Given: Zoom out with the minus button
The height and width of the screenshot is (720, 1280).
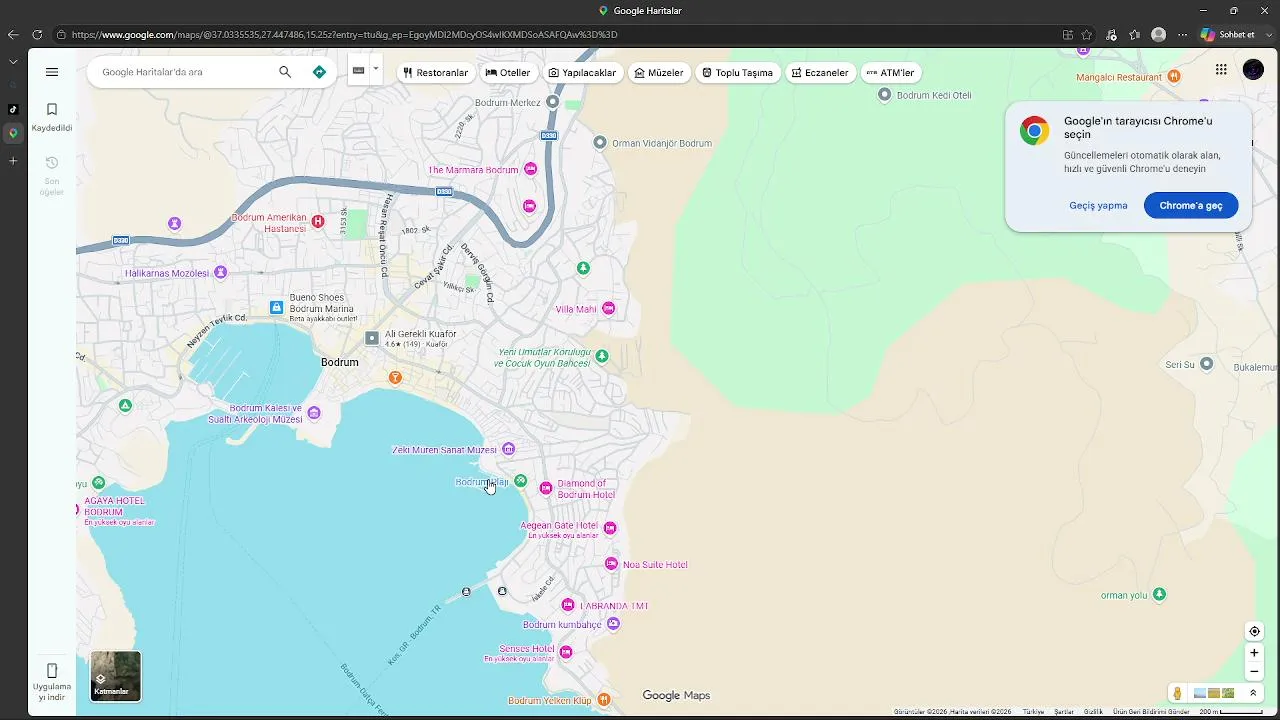Looking at the screenshot, I should tap(1254, 672).
